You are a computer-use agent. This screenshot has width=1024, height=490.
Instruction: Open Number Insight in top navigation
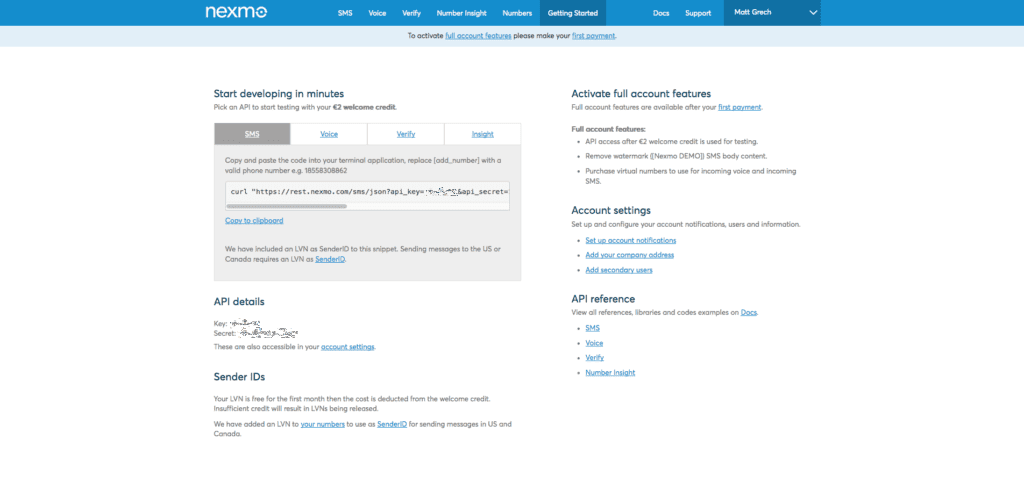[x=462, y=13]
